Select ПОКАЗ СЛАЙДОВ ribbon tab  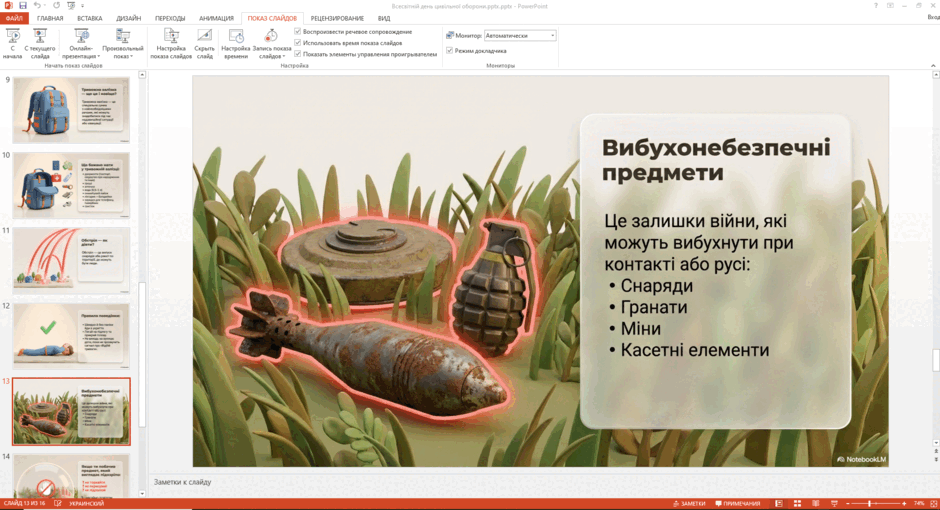point(272,19)
